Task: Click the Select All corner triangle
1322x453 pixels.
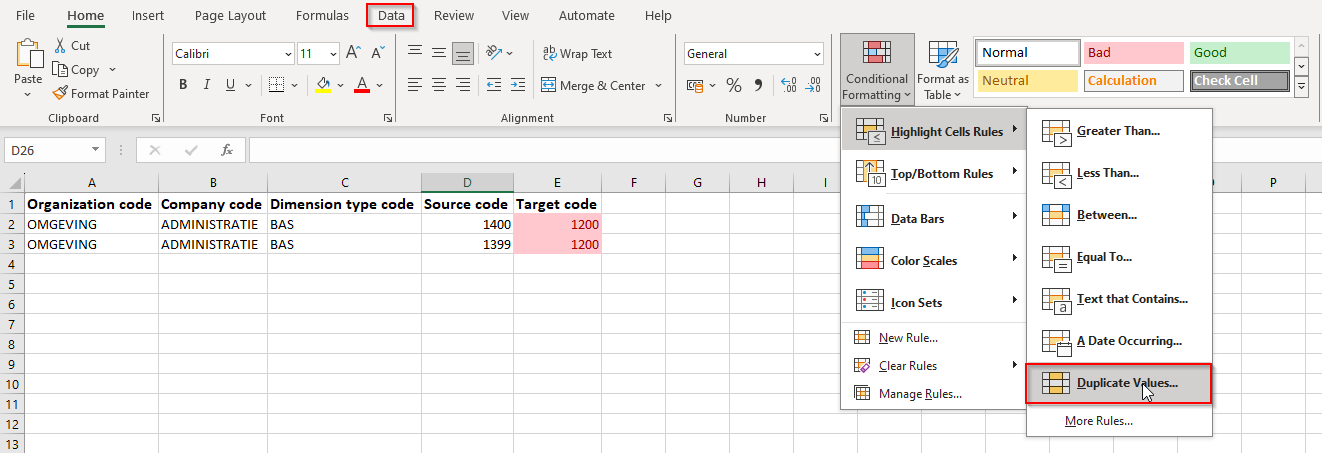Action: [12, 183]
